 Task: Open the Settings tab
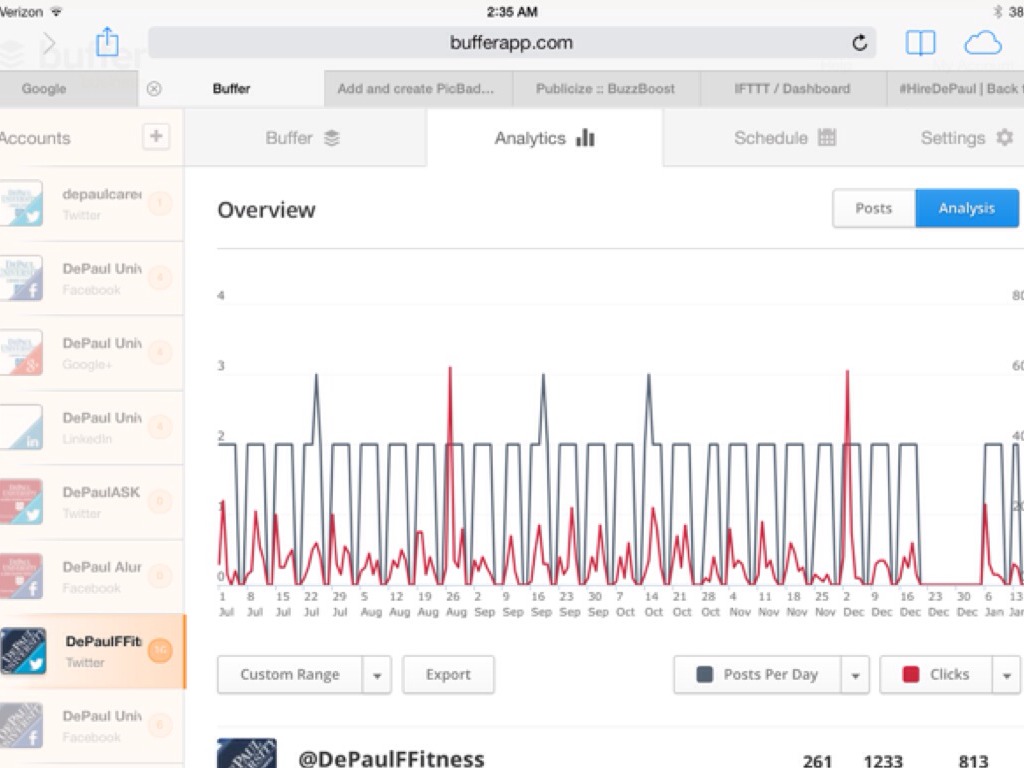click(965, 138)
